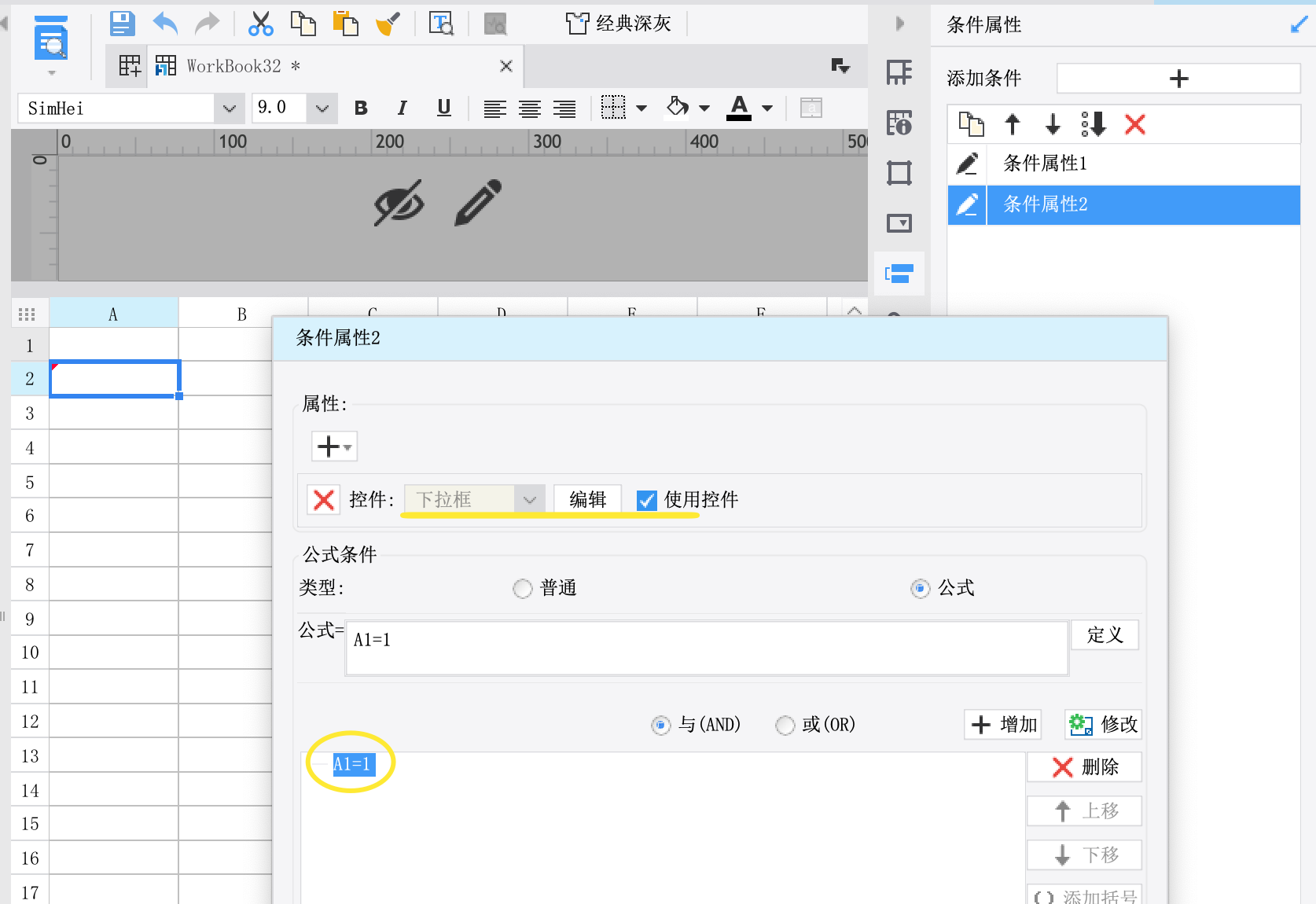Copy the selected condition attribute
Viewport: 1316px width, 904px height.
tap(971, 124)
